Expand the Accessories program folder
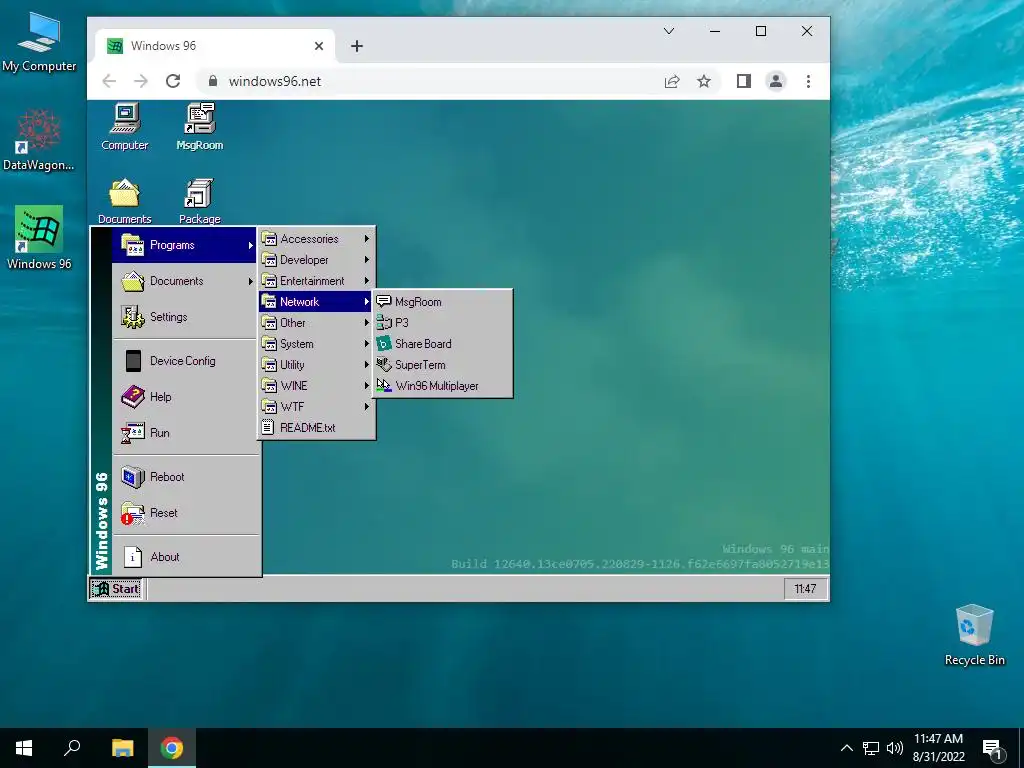 click(316, 239)
